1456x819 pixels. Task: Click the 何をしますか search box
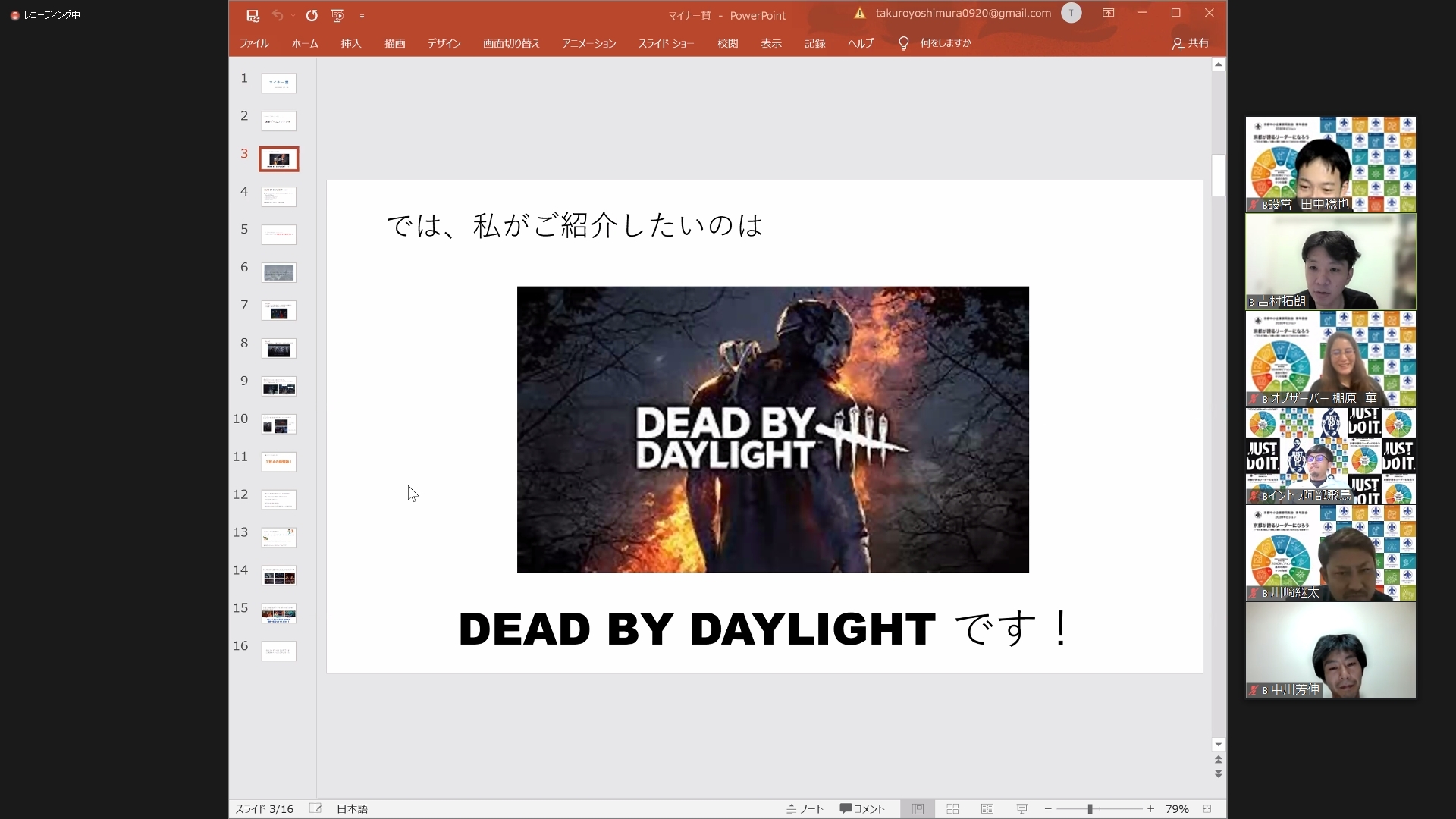(x=946, y=43)
